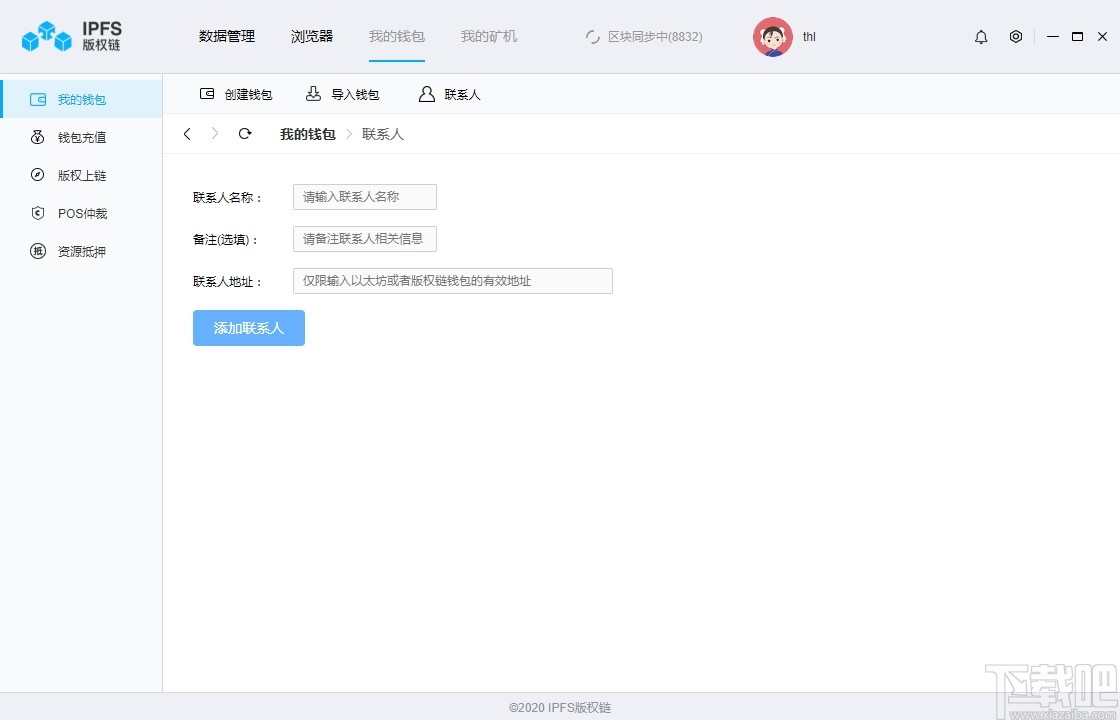Open the notification bell icon

pos(981,36)
